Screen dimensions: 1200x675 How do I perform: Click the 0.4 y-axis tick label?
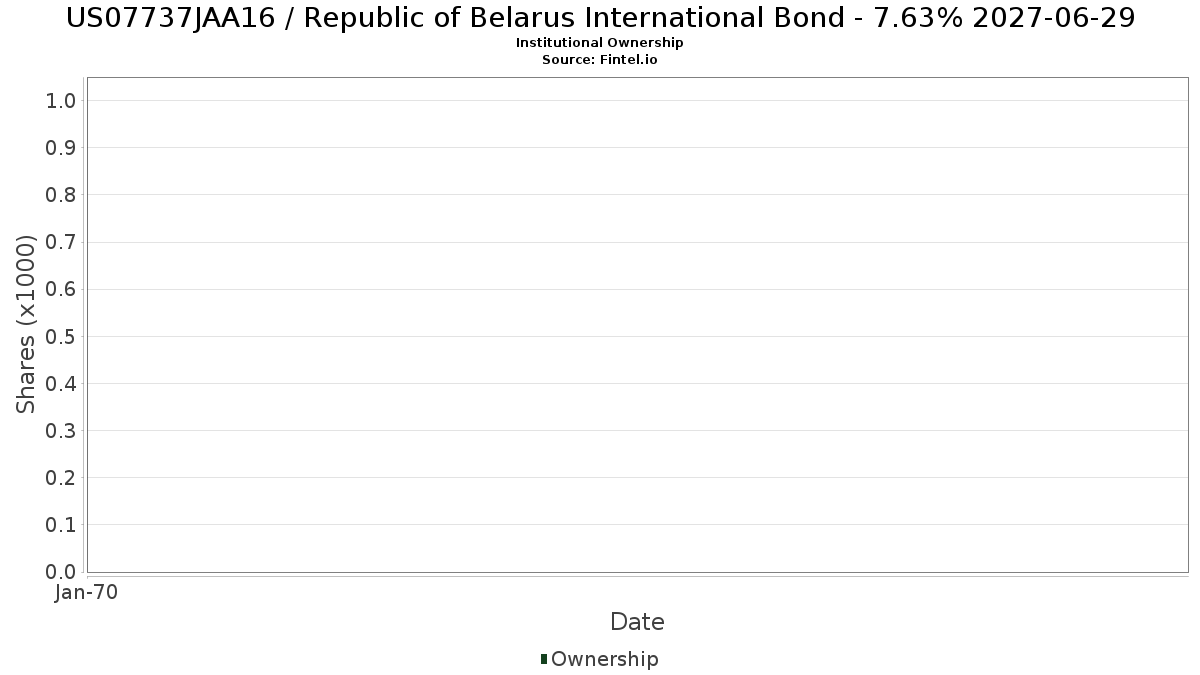(61, 383)
